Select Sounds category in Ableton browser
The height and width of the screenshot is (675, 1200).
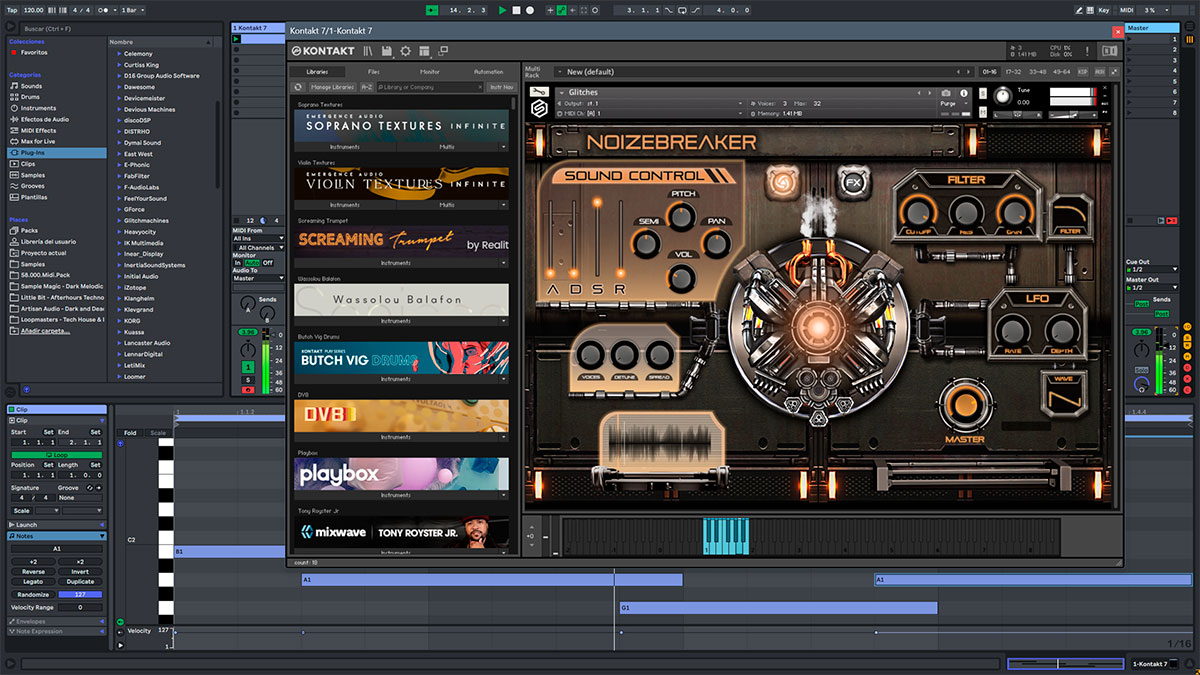[32, 86]
